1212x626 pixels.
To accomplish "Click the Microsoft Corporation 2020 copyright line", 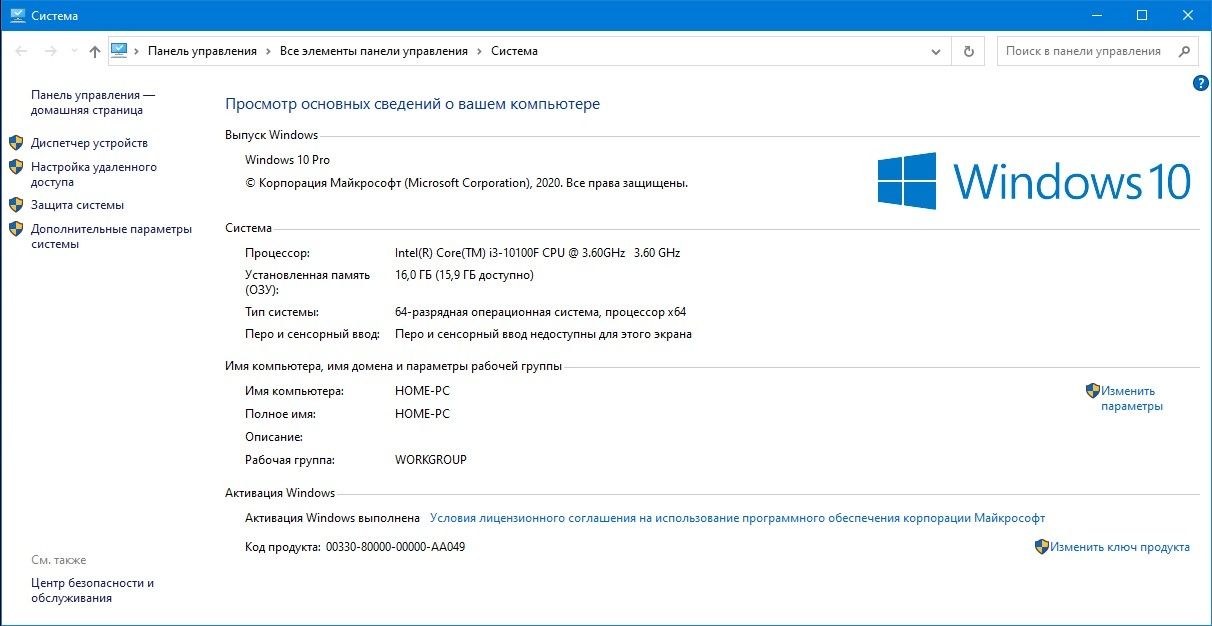I will 466,183.
